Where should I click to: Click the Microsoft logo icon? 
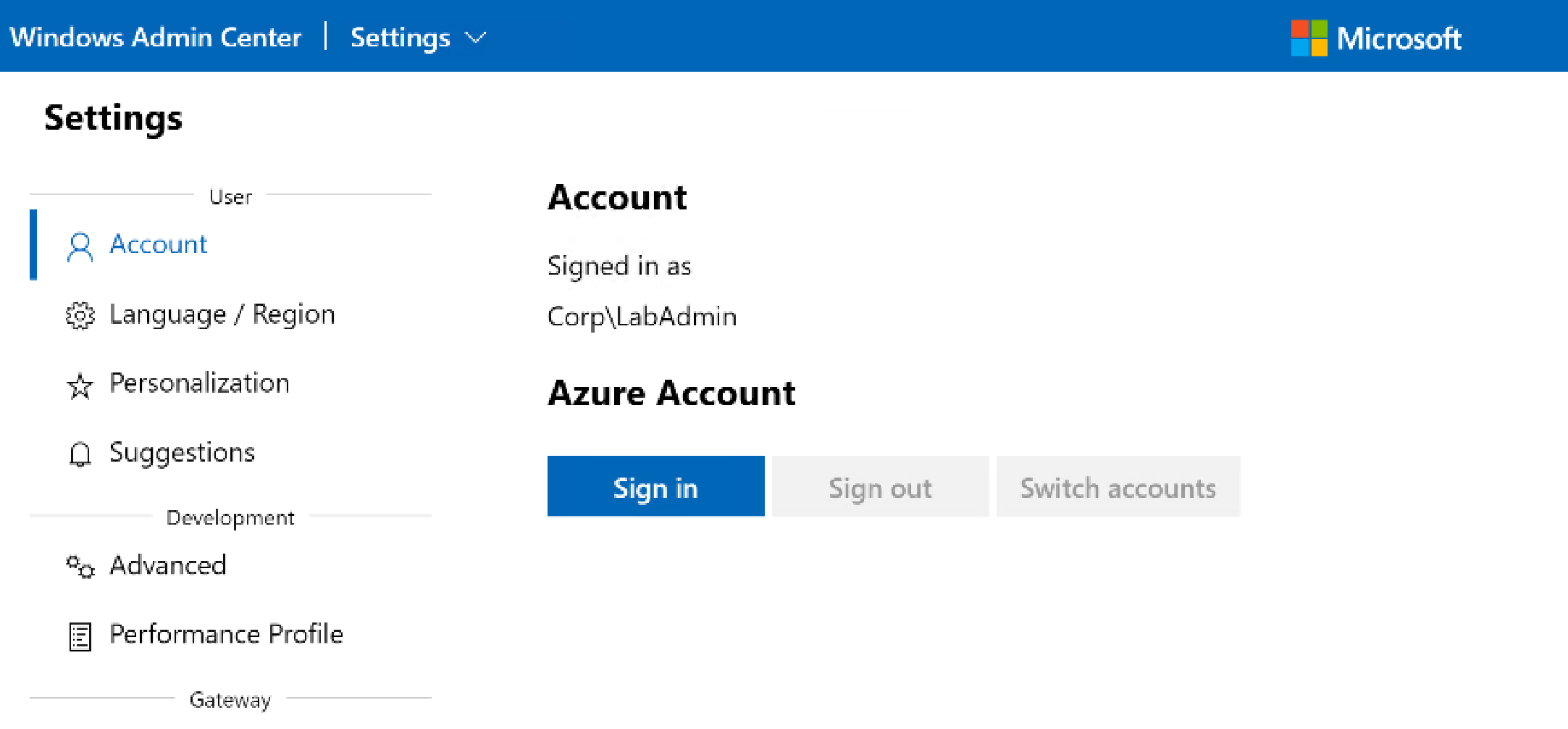[1309, 38]
